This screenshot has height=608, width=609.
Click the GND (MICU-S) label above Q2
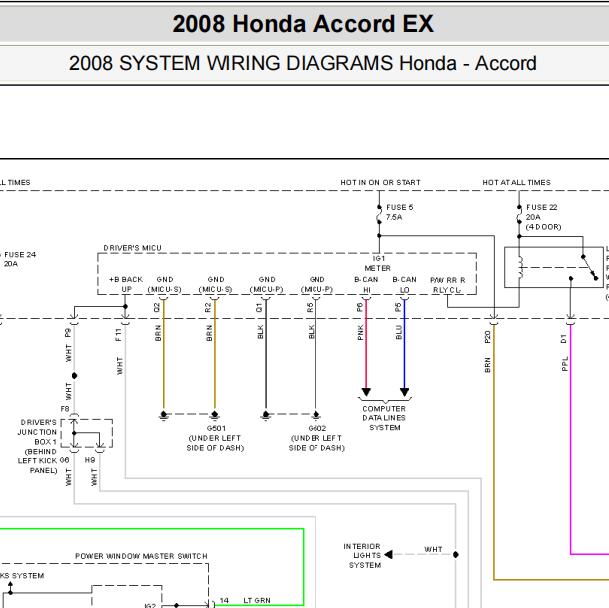[164, 284]
